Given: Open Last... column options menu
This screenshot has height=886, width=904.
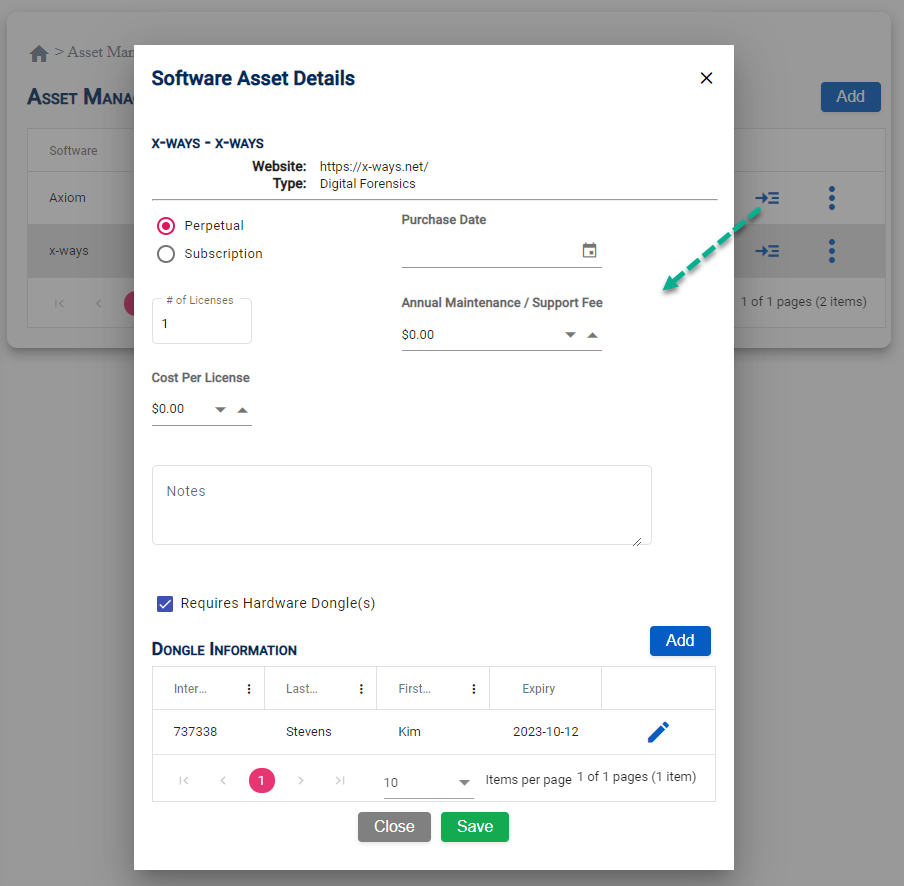Looking at the screenshot, I should (361, 689).
